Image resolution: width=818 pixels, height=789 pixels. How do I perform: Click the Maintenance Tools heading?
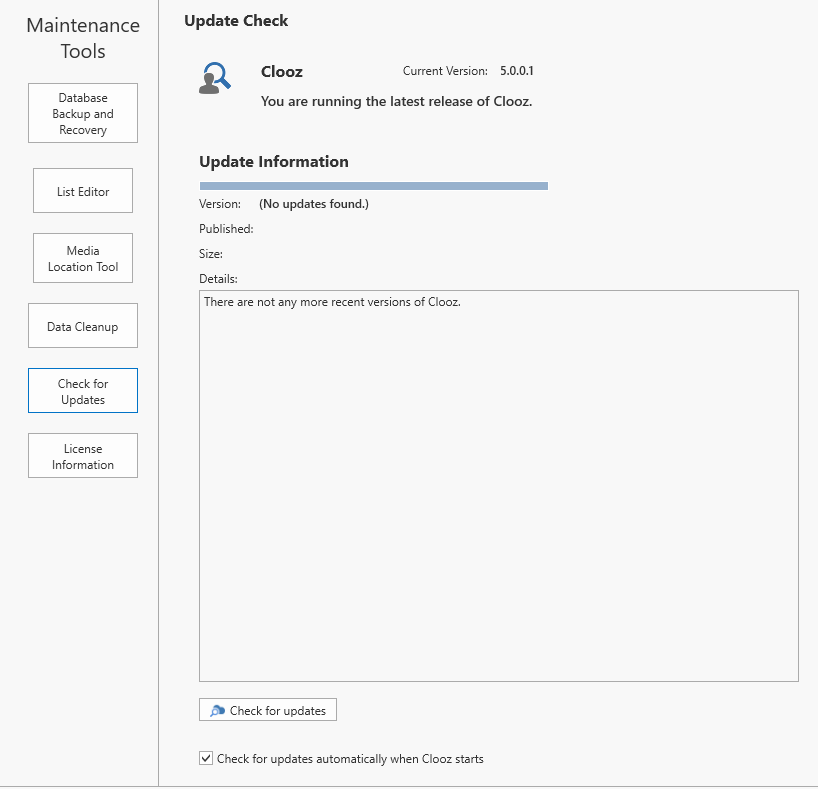(83, 38)
